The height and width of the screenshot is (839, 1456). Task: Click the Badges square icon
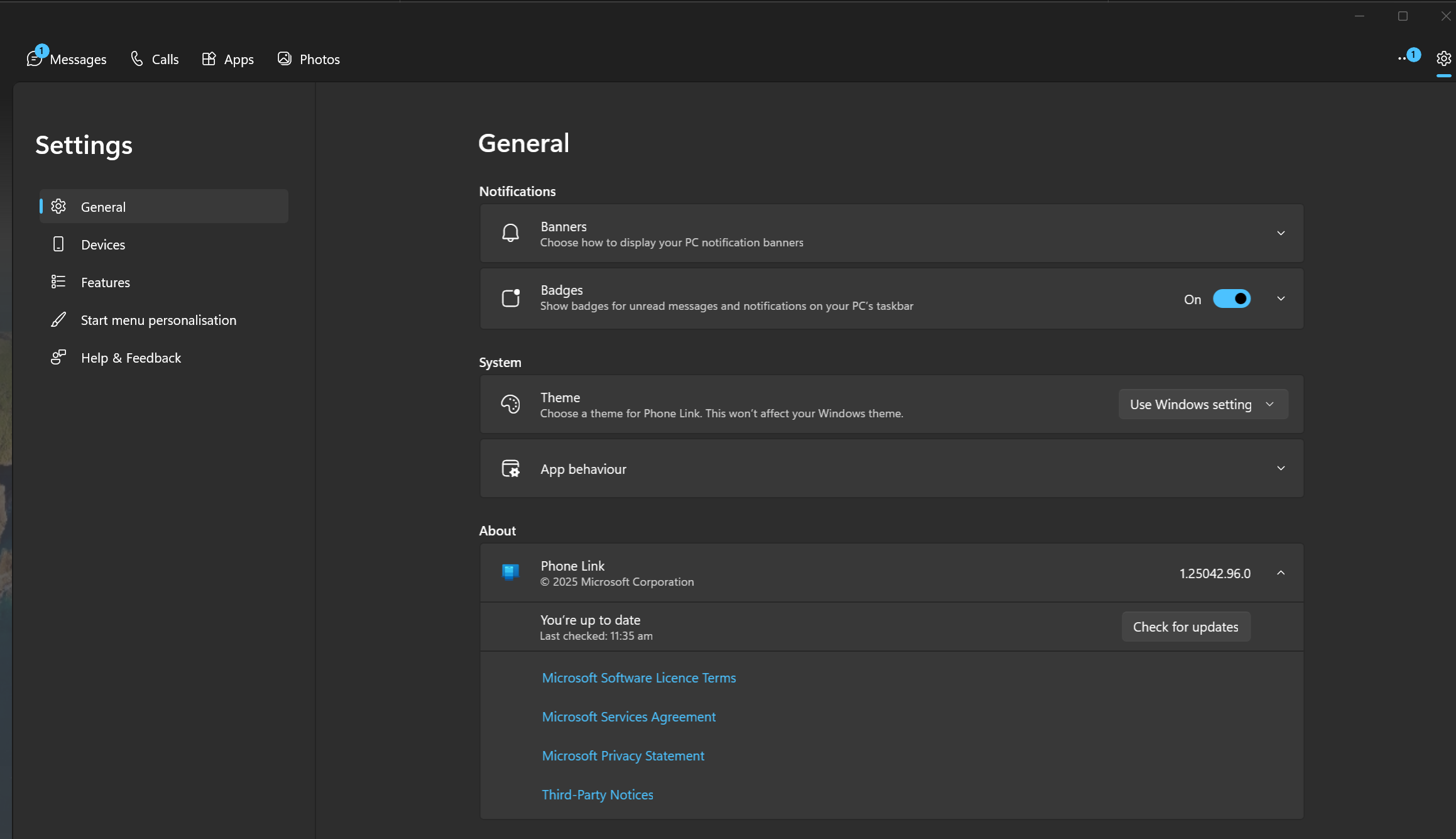[510, 298]
